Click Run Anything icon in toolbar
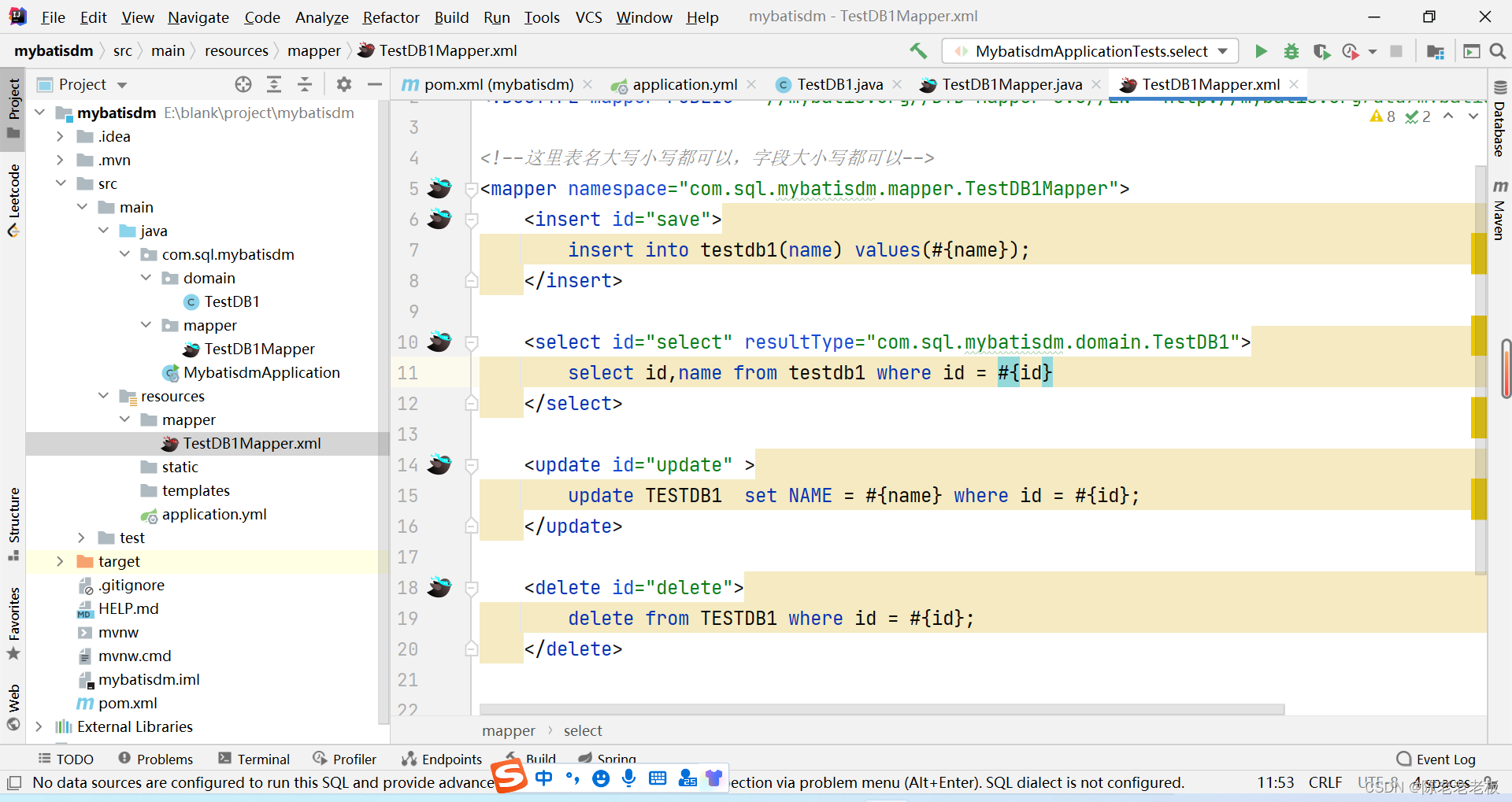This screenshot has width=1512, height=802. click(x=1471, y=51)
